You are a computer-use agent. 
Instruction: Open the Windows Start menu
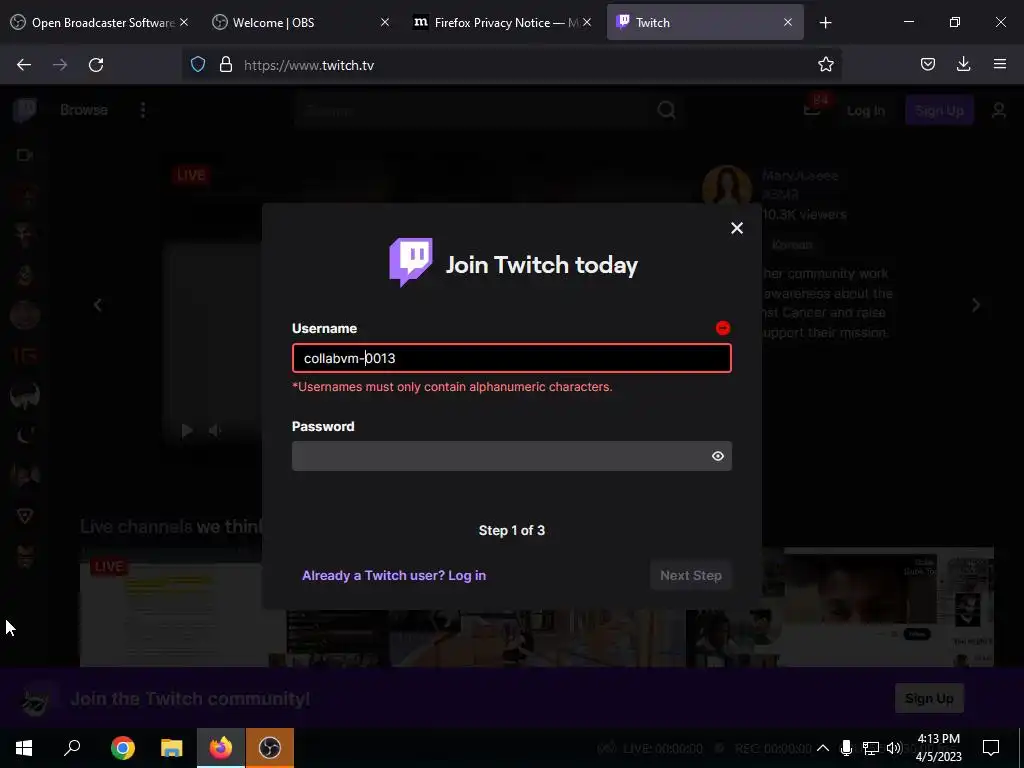tap(24, 748)
